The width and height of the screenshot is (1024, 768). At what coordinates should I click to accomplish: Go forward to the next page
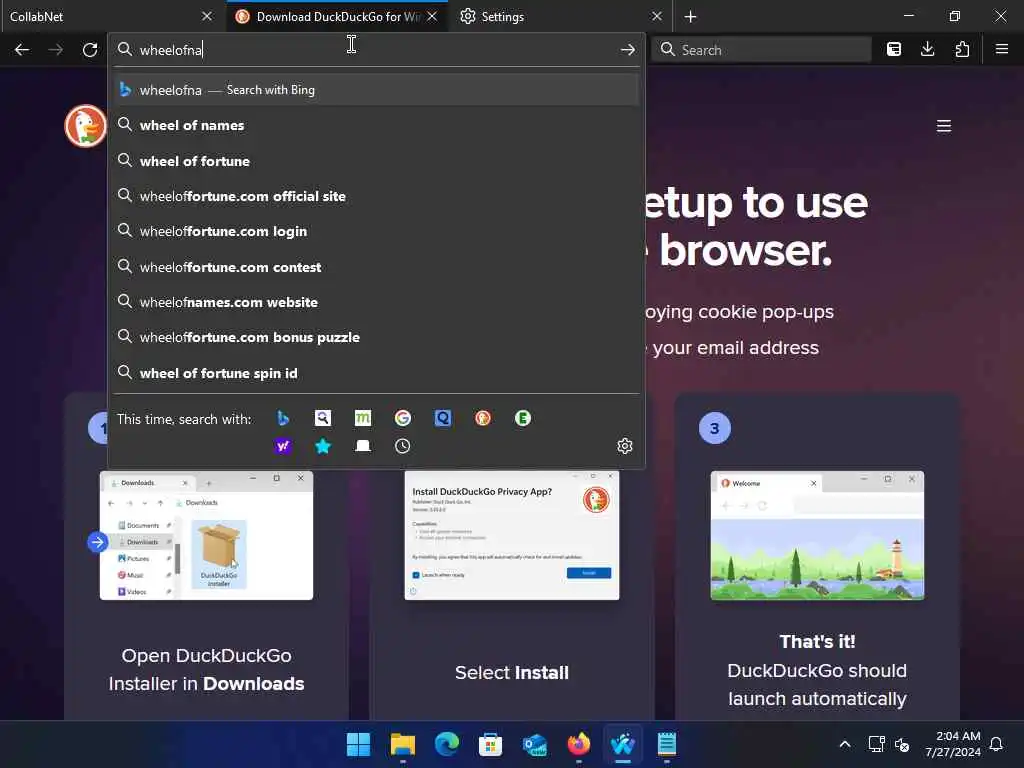point(56,50)
